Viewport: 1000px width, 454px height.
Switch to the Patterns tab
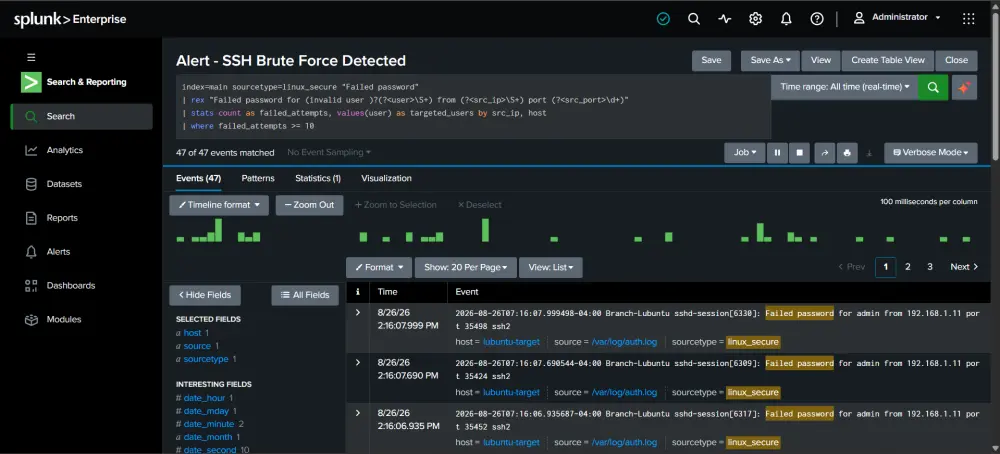click(258, 179)
